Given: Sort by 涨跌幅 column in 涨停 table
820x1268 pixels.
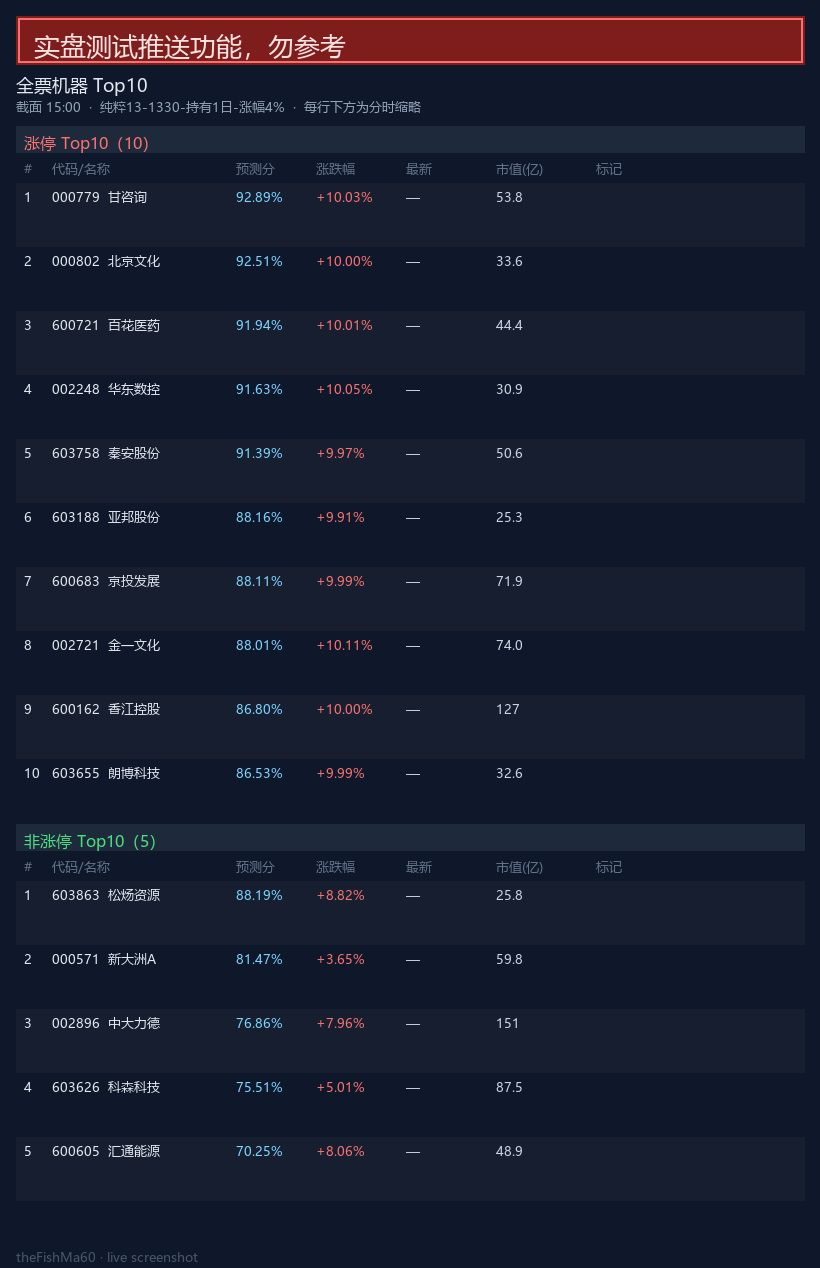Looking at the screenshot, I should click(x=335, y=169).
